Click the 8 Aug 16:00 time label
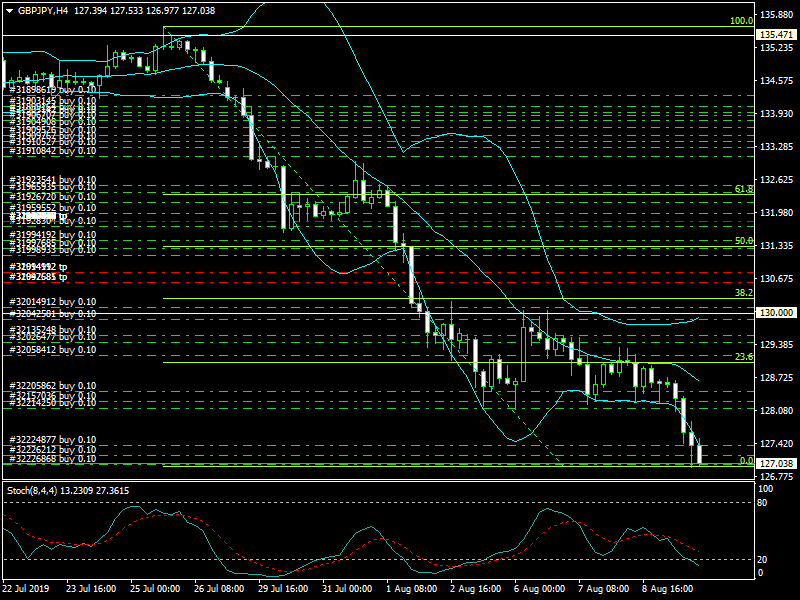 click(x=667, y=589)
